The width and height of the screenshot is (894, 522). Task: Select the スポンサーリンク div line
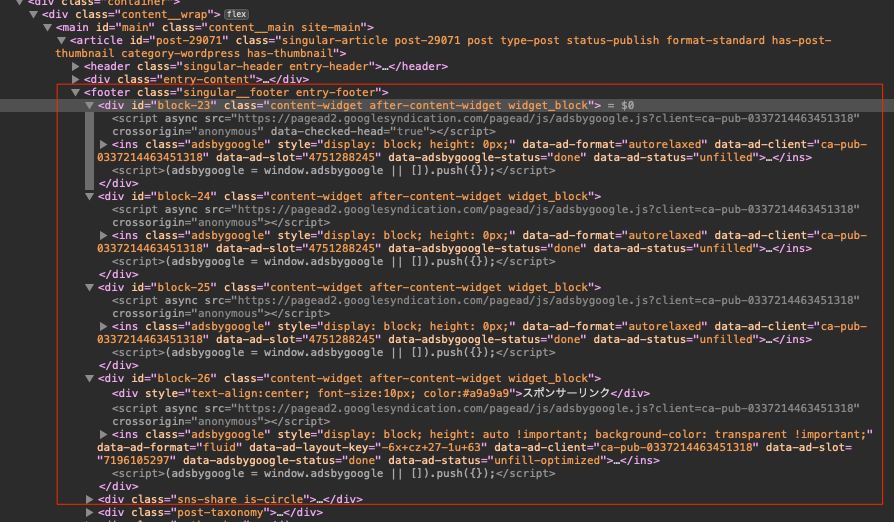click(381, 393)
